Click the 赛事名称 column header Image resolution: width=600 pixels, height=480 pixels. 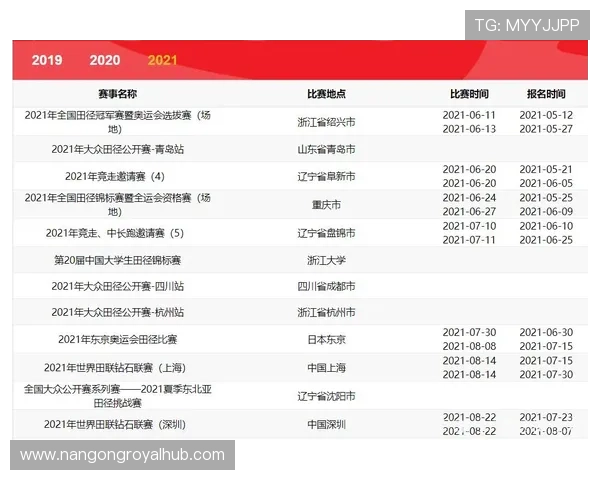click(x=117, y=94)
